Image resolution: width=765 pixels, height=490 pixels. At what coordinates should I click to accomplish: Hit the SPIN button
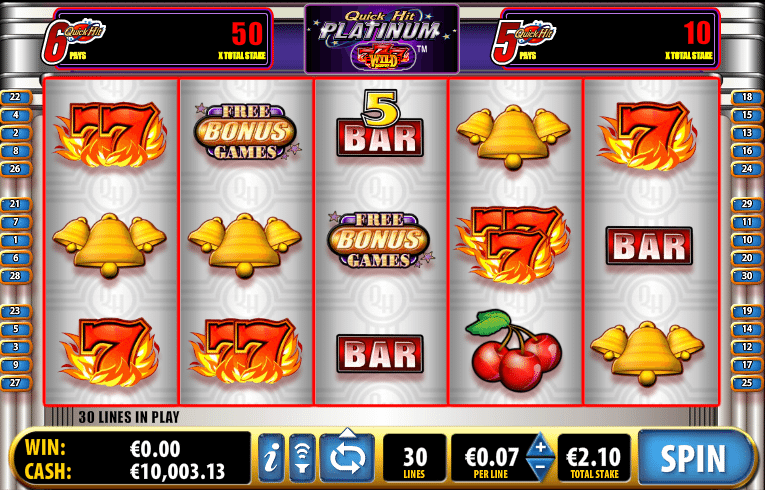(x=693, y=458)
